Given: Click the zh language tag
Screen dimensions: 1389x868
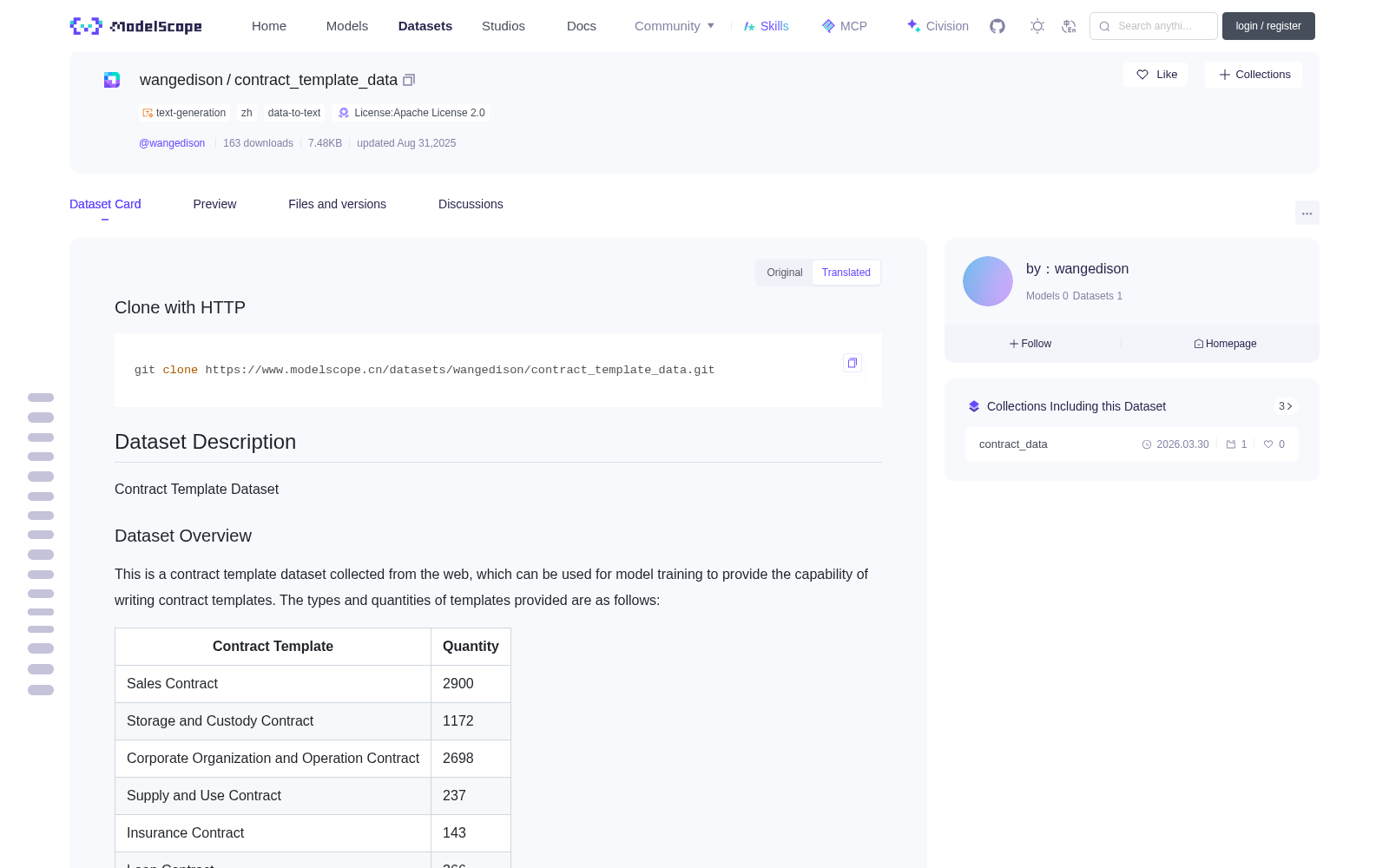Looking at the screenshot, I should [x=247, y=113].
